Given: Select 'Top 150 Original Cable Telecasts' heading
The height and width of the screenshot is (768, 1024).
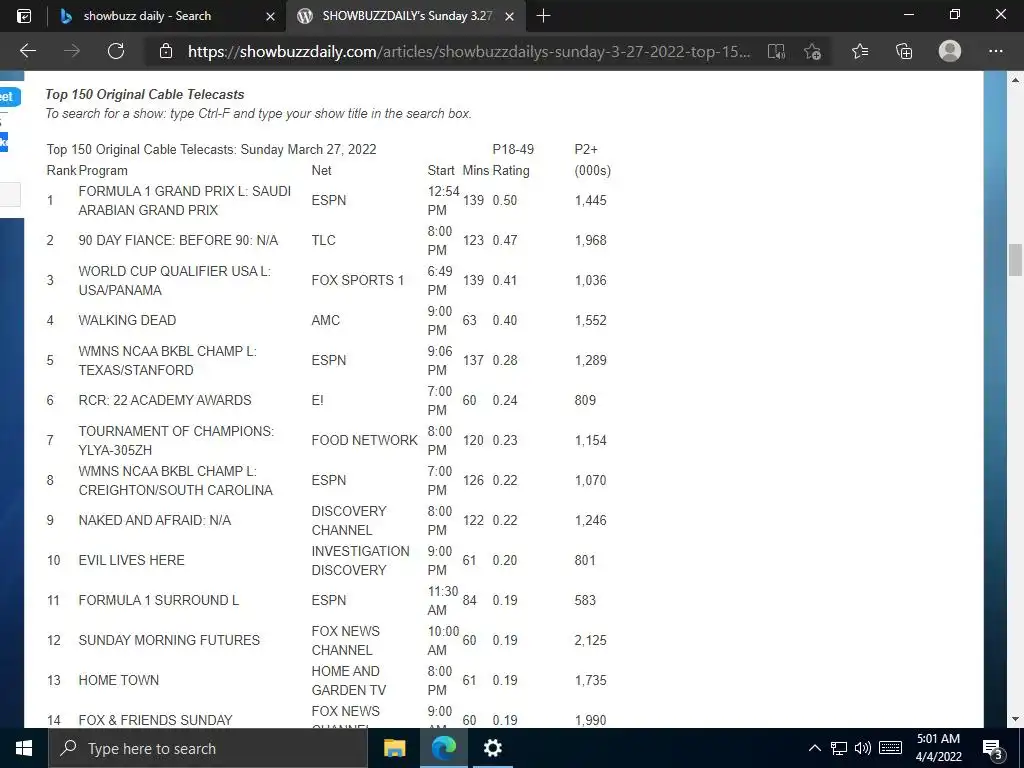Looking at the screenshot, I should [x=144, y=94].
